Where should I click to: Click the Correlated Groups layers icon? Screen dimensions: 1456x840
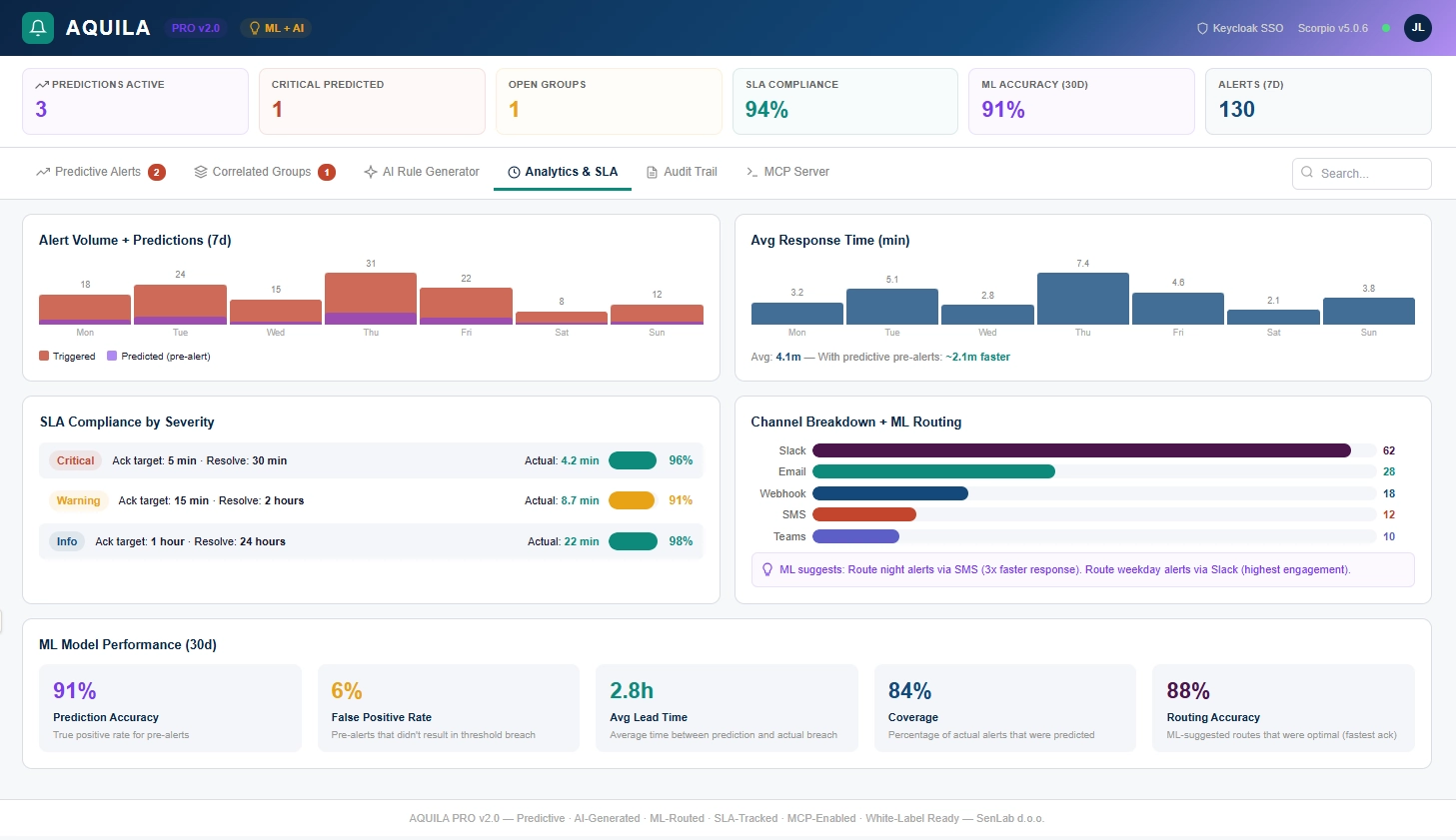pyautogui.click(x=201, y=172)
